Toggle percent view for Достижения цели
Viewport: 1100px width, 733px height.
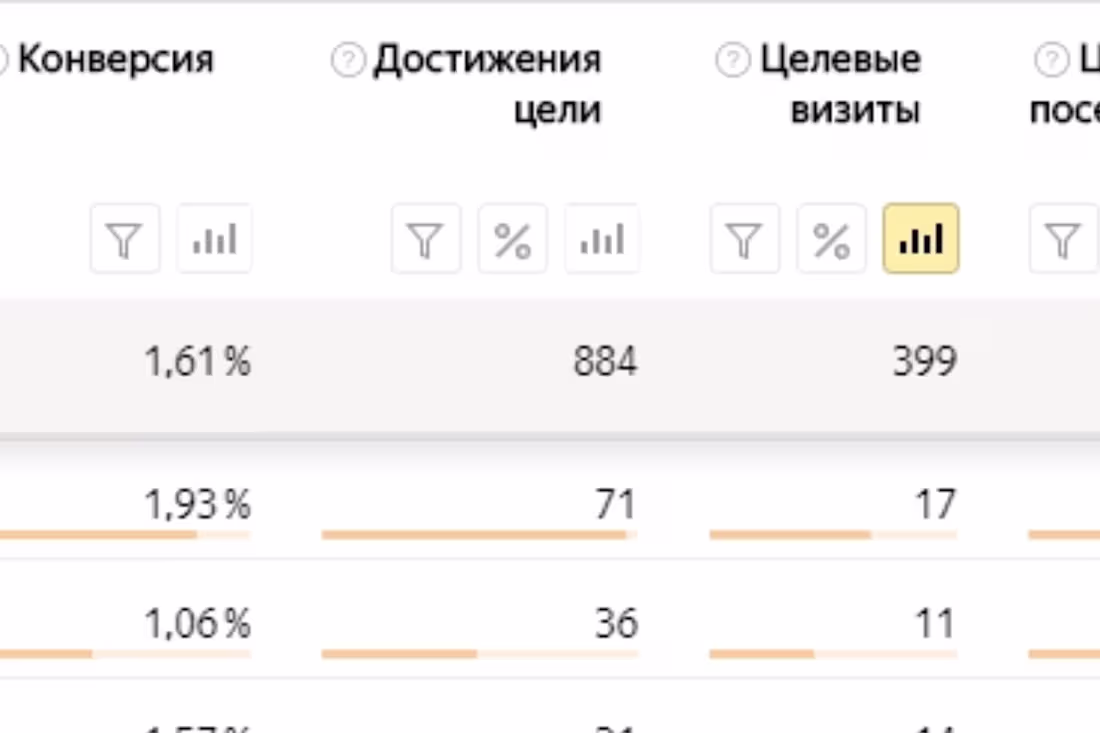pyautogui.click(x=513, y=239)
